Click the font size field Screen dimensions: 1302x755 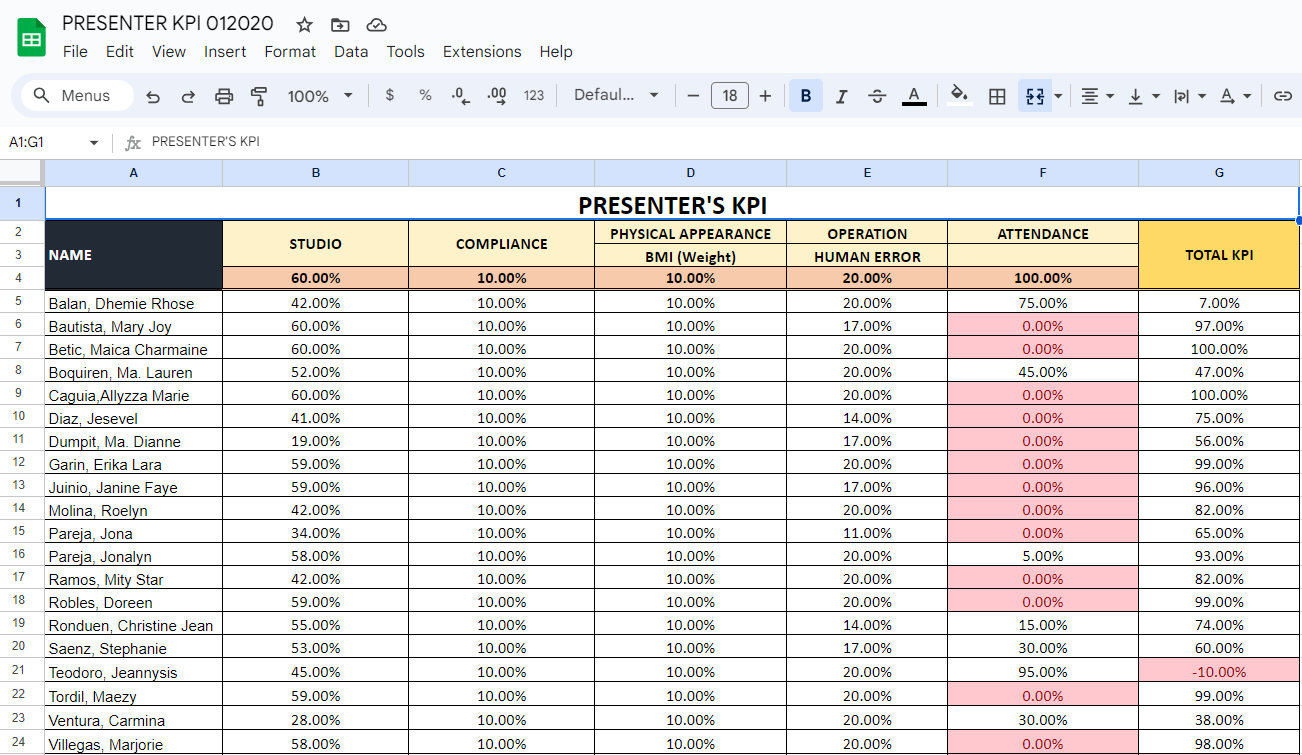[730, 96]
